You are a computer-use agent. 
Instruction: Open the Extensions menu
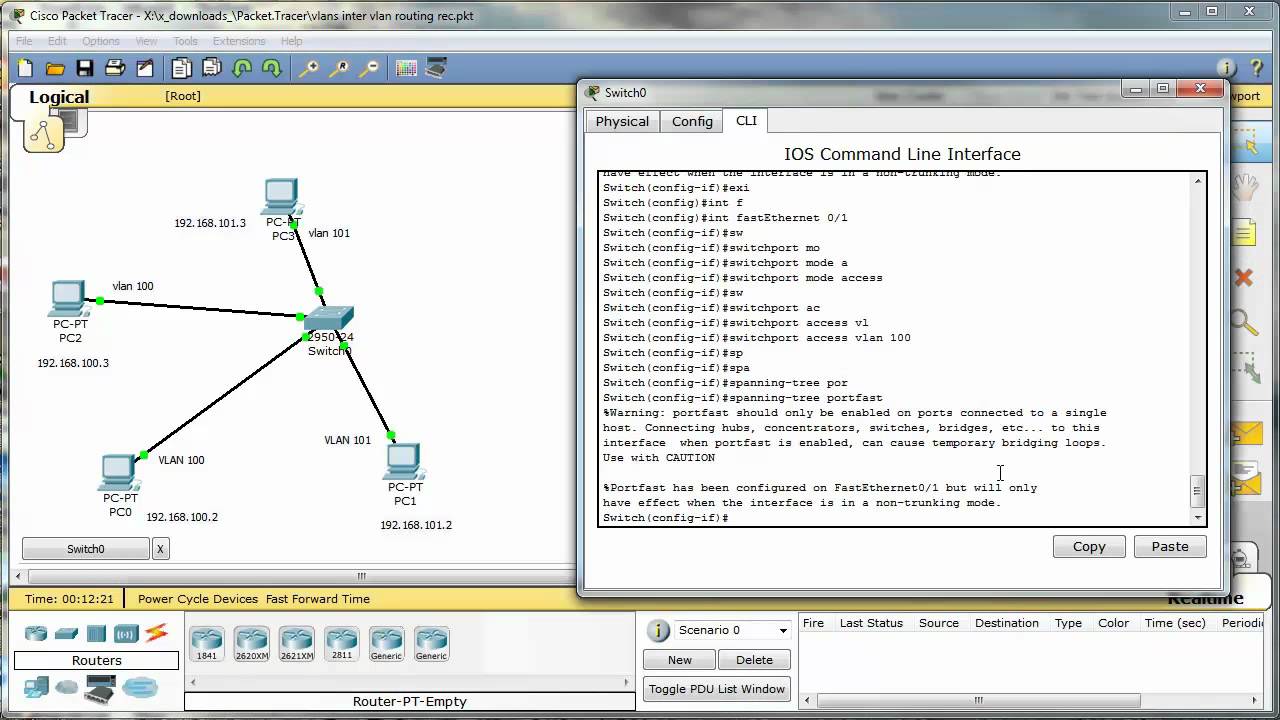tap(239, 41)
